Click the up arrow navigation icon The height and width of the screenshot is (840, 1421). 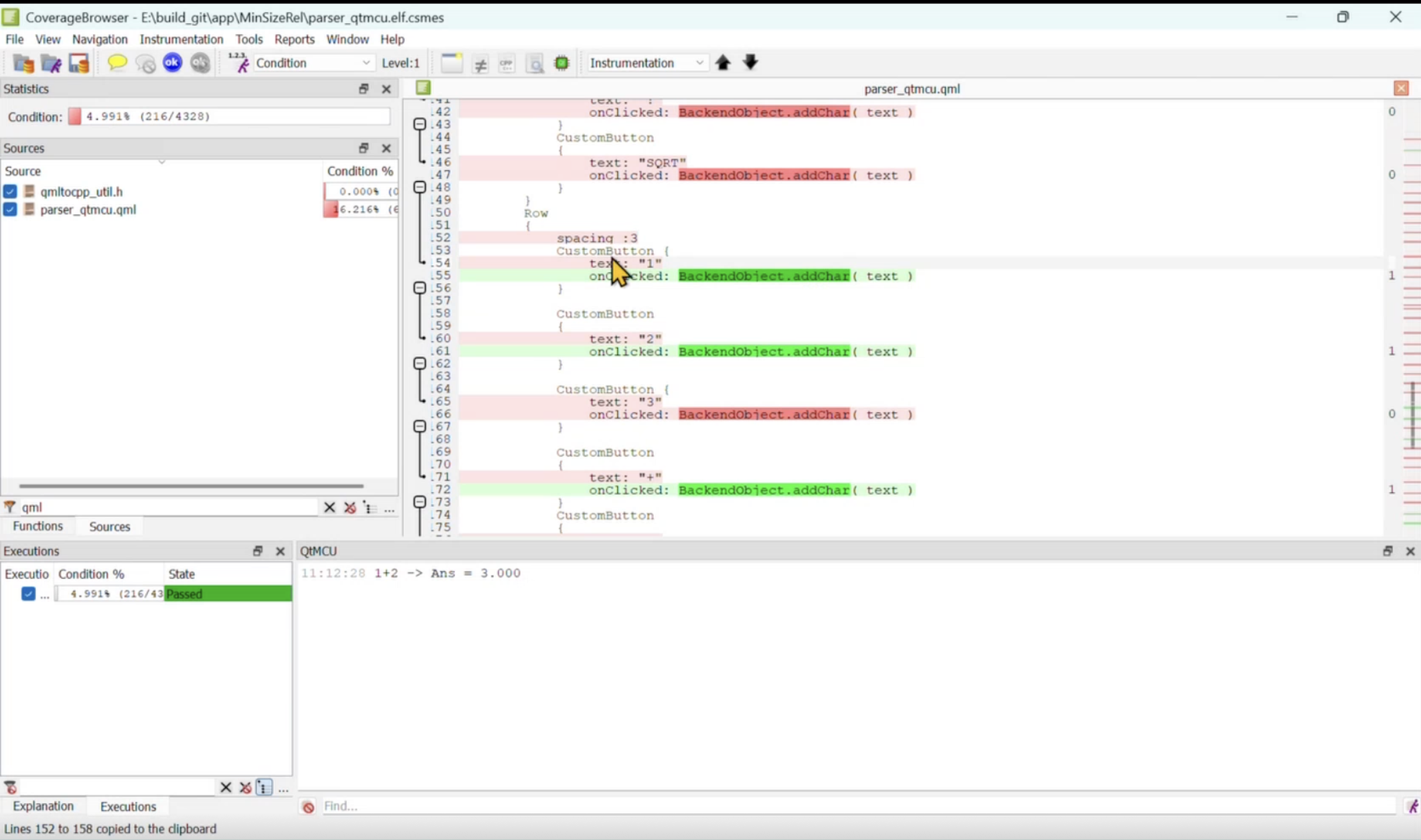(x=723, y=63)
